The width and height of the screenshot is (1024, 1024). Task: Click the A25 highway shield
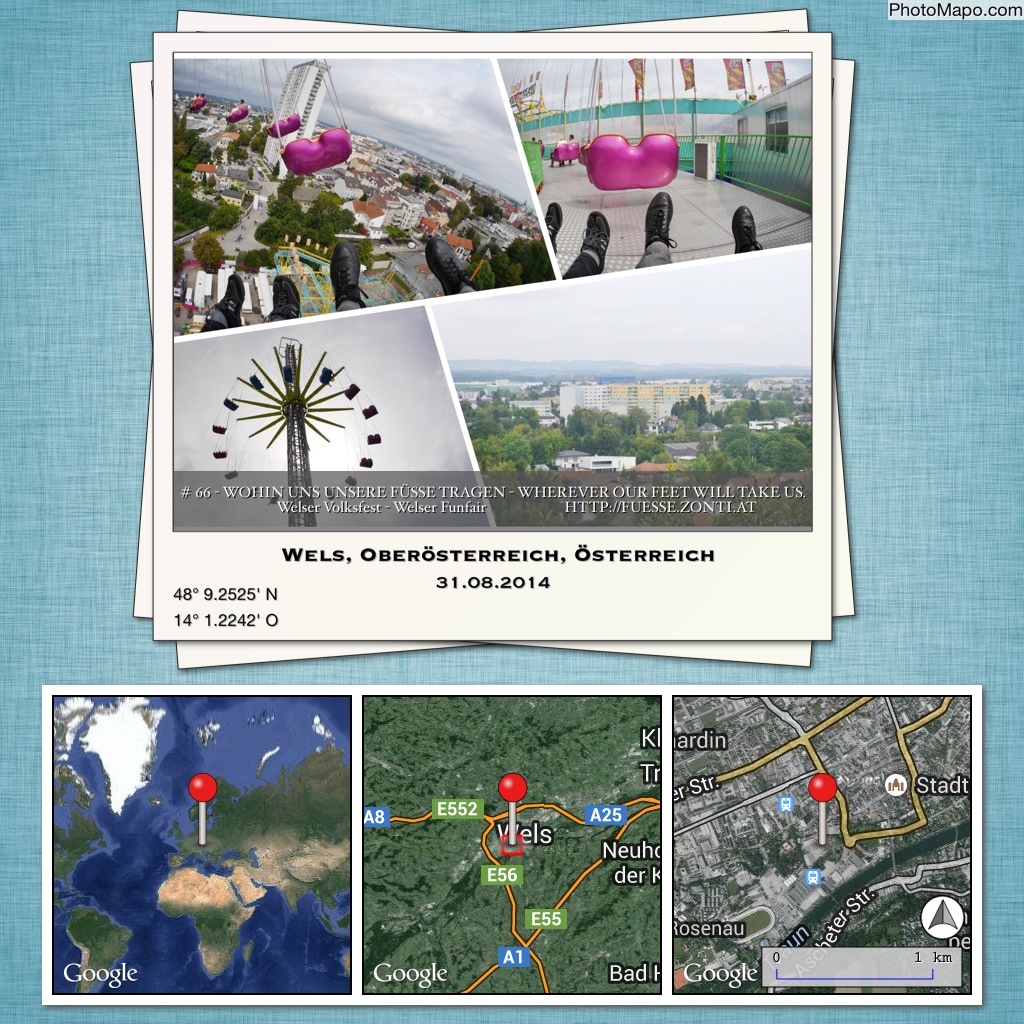606,815
